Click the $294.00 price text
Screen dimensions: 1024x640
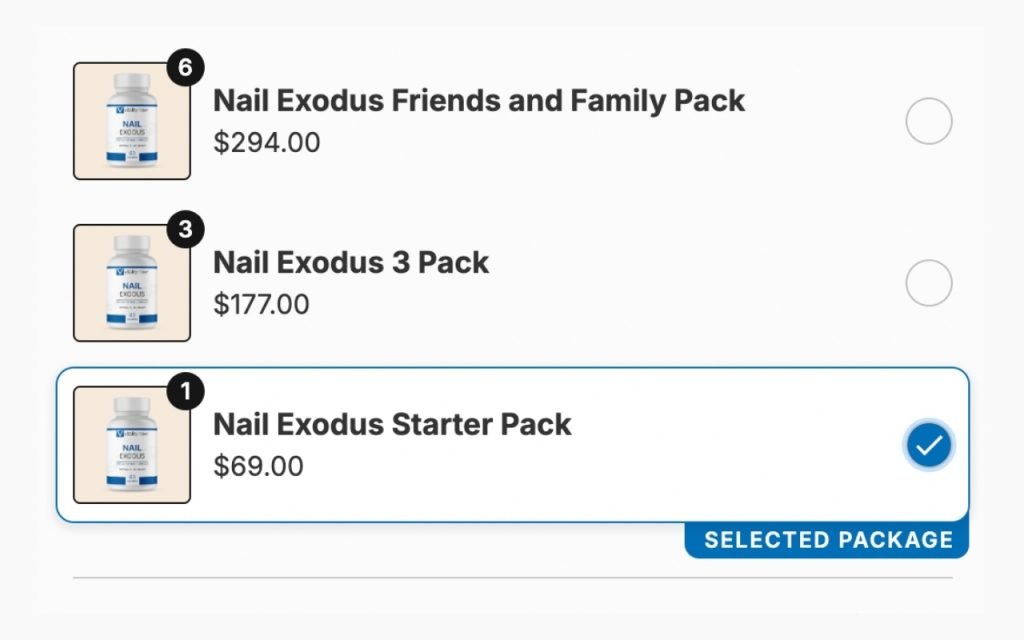266,142
